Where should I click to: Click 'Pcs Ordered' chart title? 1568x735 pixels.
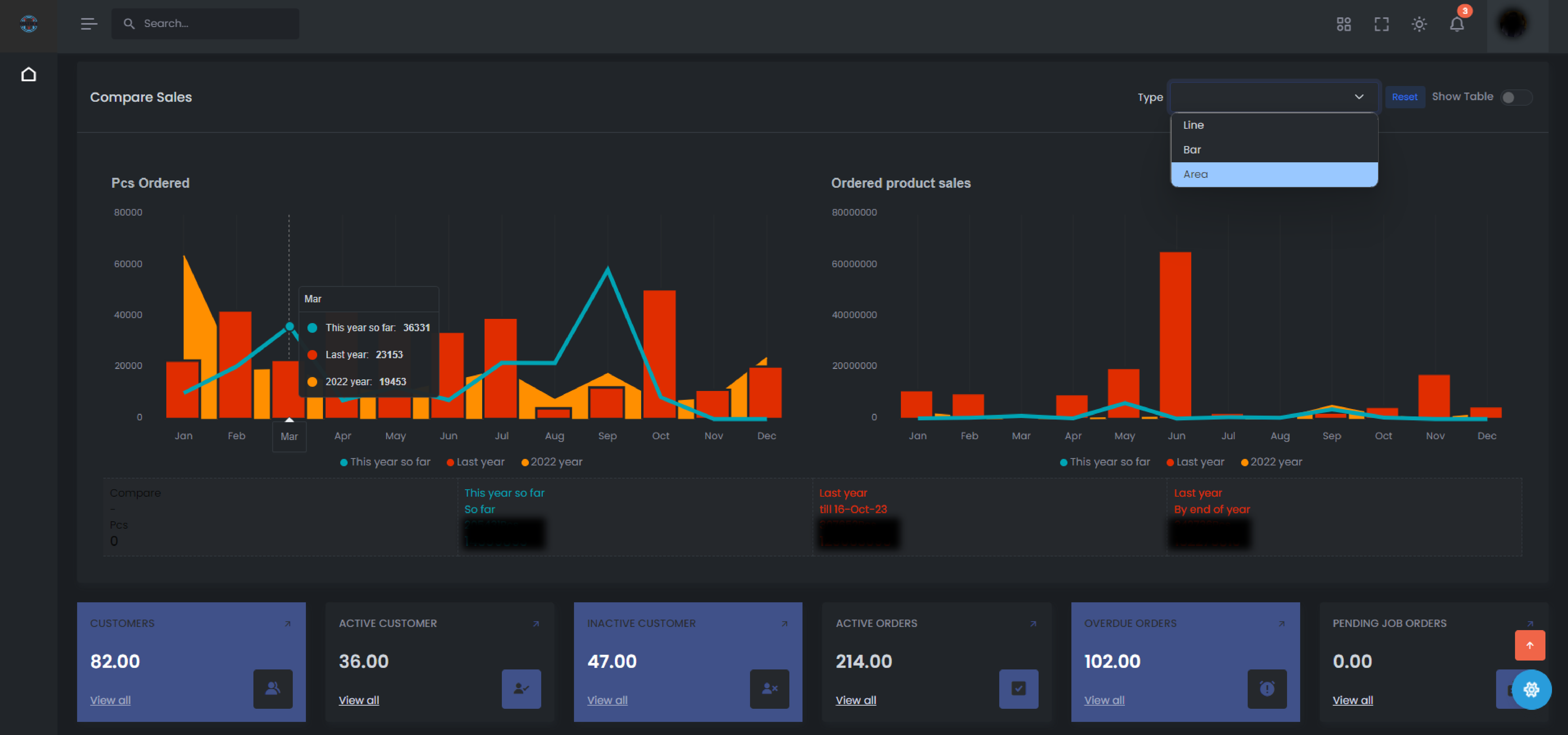coord(150,183)
